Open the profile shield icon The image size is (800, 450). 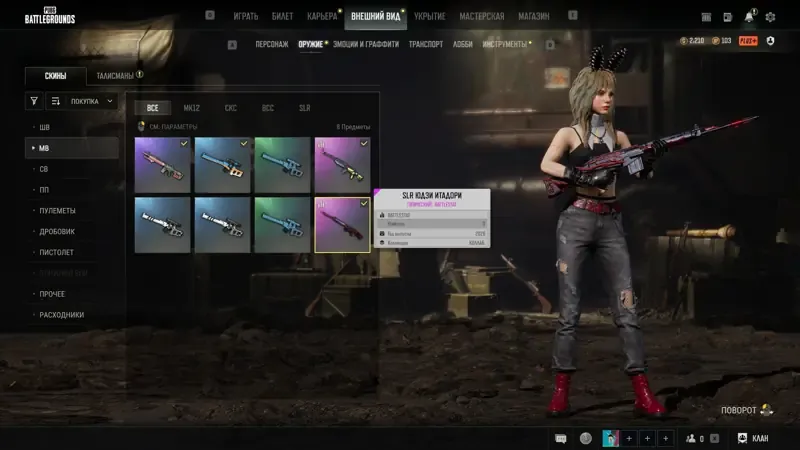click(x=770, y=41)
